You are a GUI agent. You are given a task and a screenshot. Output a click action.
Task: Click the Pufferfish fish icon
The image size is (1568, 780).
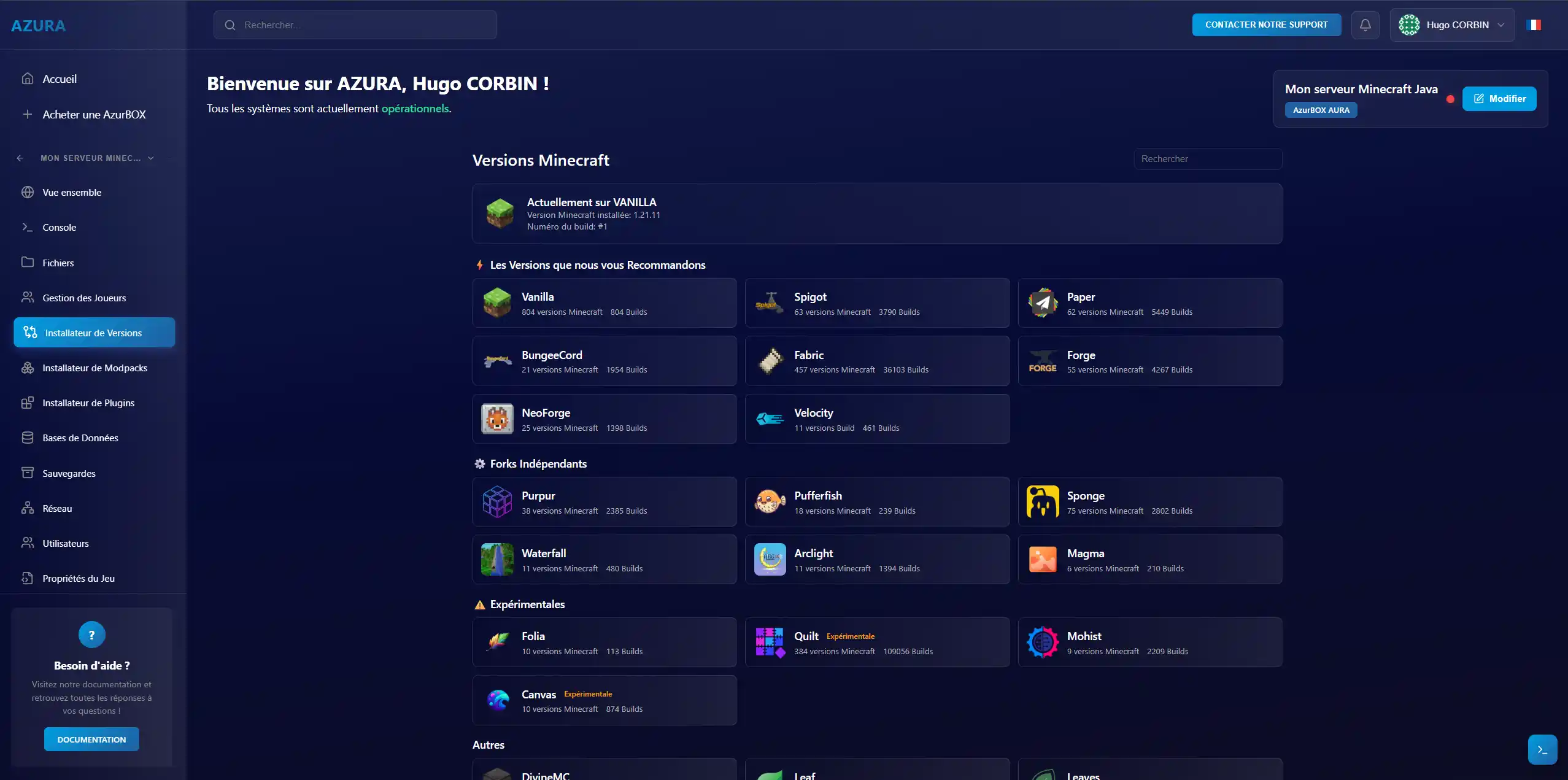pyautogui.click(x=770, y=502)
